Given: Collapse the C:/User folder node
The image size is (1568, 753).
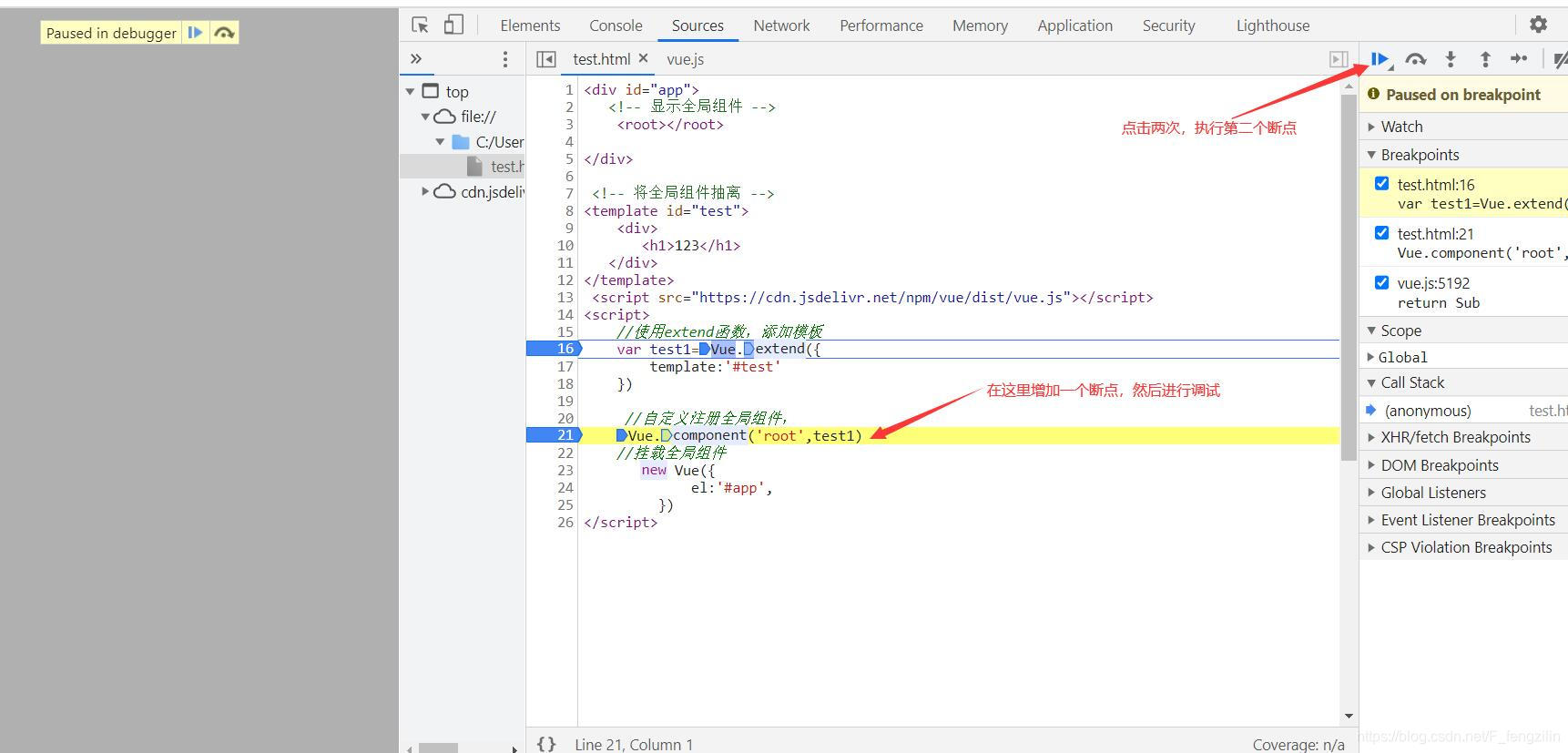Looking at the screenshot, I should 441,141.
